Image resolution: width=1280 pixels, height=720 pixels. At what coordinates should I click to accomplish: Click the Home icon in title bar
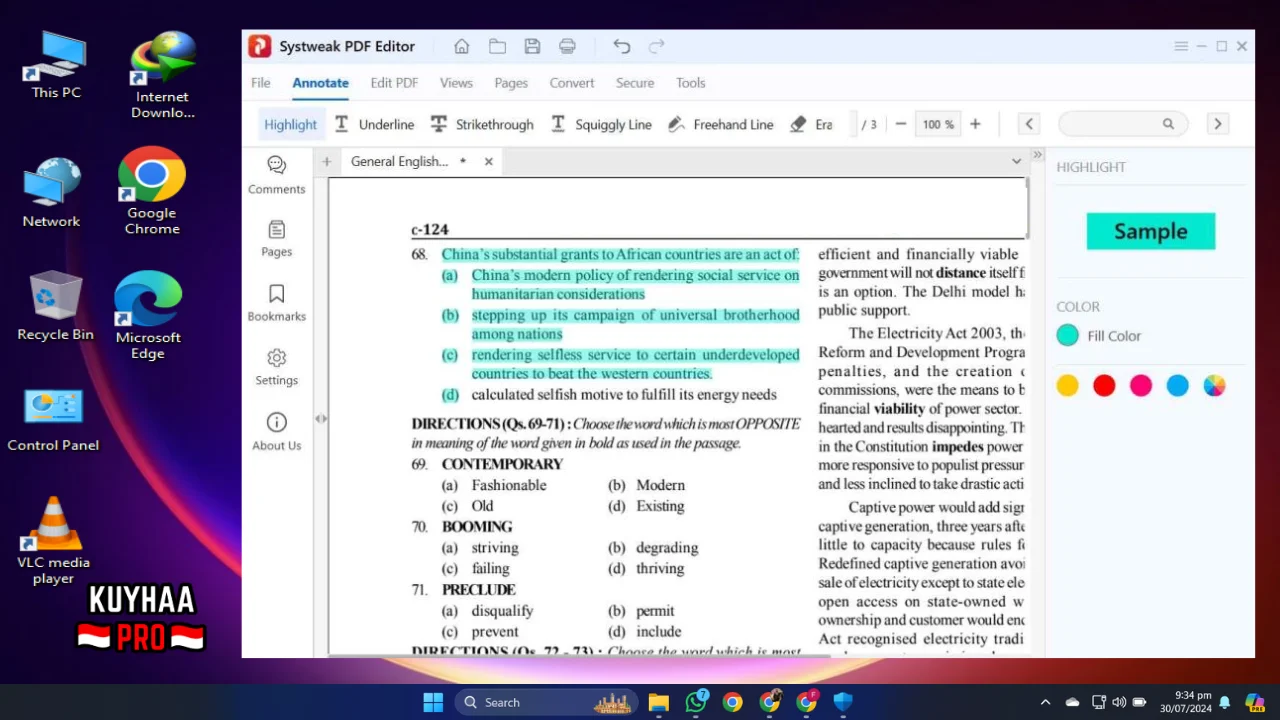click(x=461, y=46)
